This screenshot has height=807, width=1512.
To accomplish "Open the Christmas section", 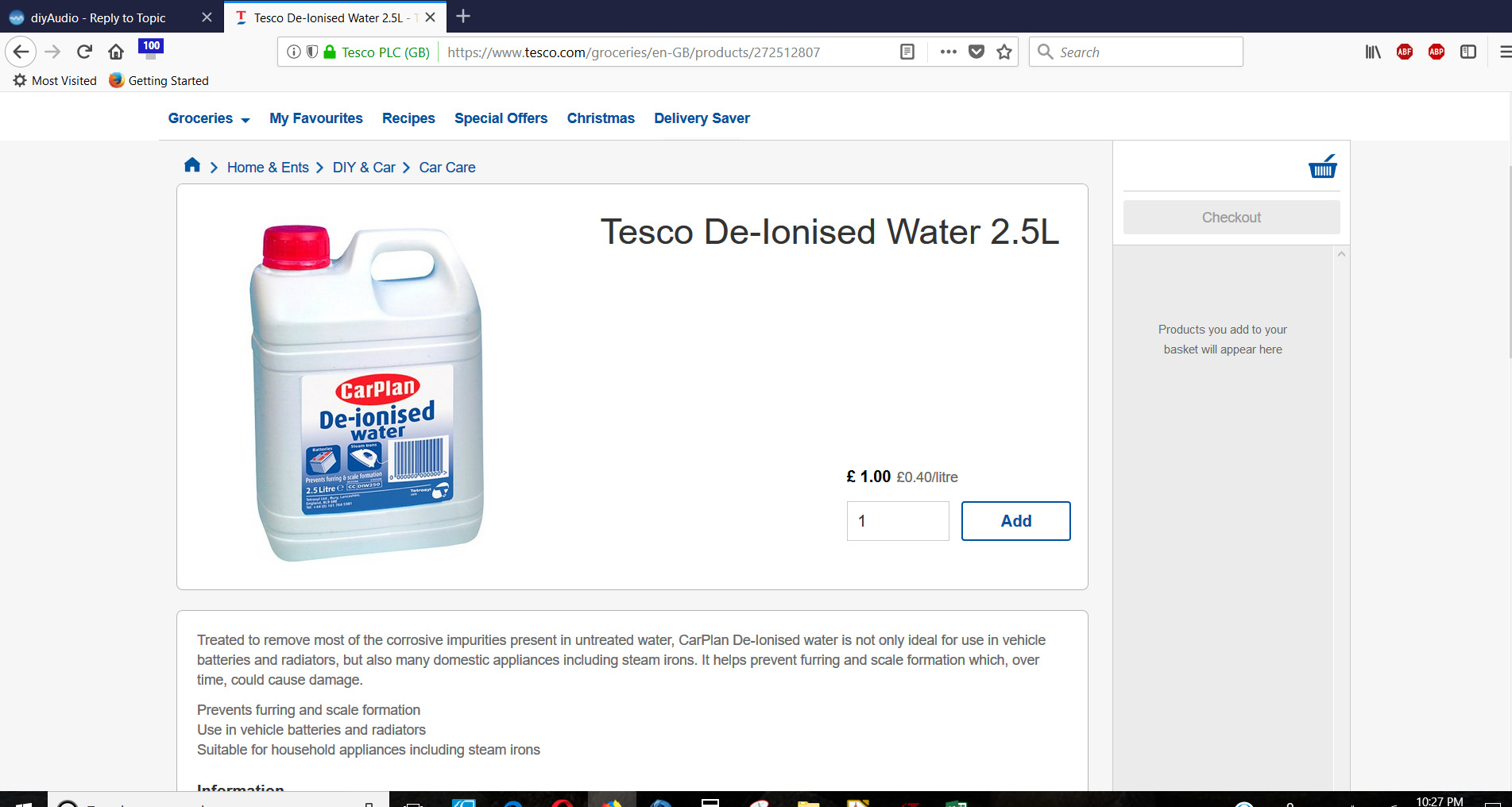I will click(x=601, y=118).
